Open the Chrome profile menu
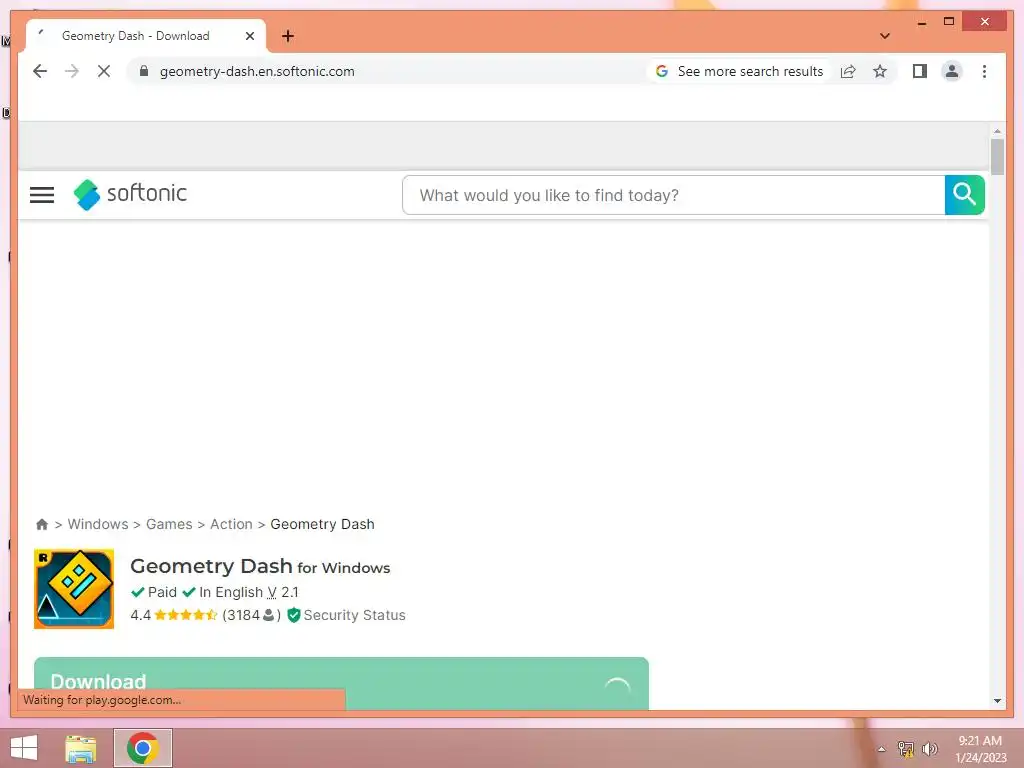The width and height of the screenshot is (1024, 768). pos(952,71)
